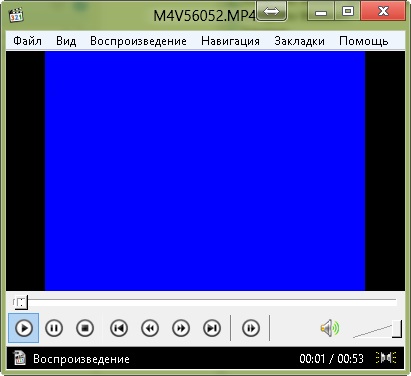Step forward one frame icon
Image resolution: width=411 pixels, height=376 pixels.
point(251,328)
